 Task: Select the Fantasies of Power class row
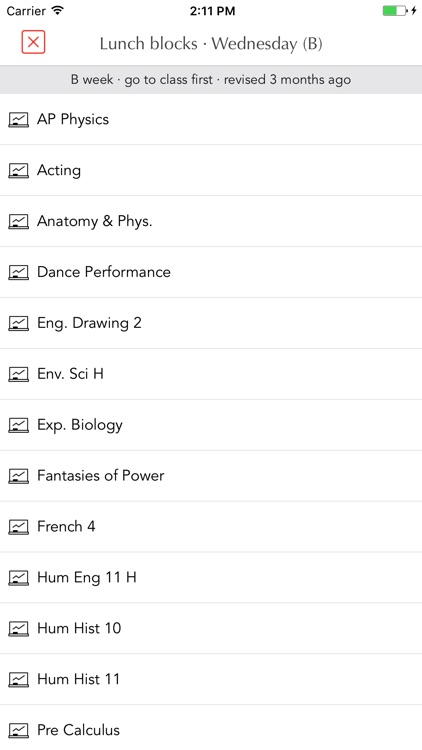click(211, 476)
